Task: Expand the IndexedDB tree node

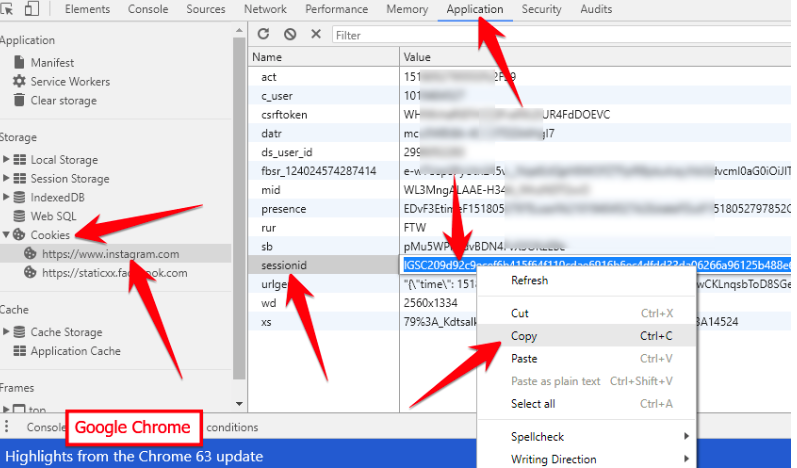Action: click(x=7, y=198)
